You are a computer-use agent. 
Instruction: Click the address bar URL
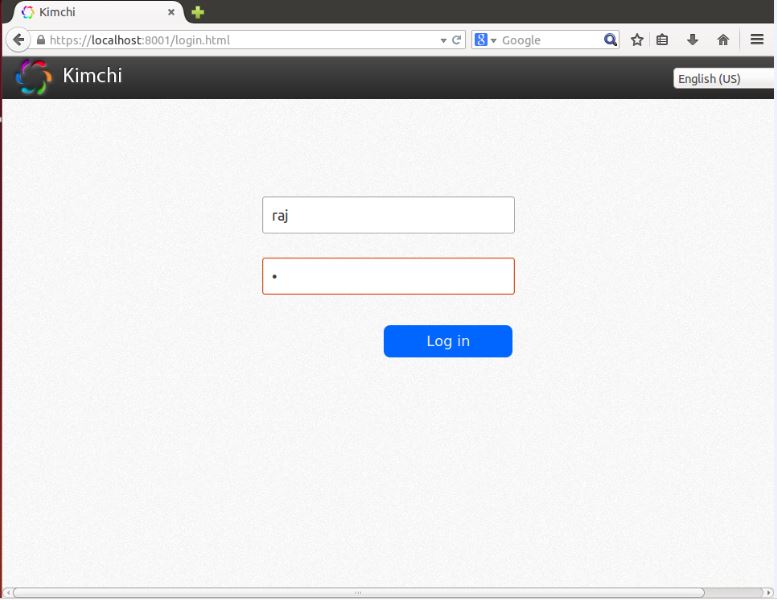(x=140, y=40)
